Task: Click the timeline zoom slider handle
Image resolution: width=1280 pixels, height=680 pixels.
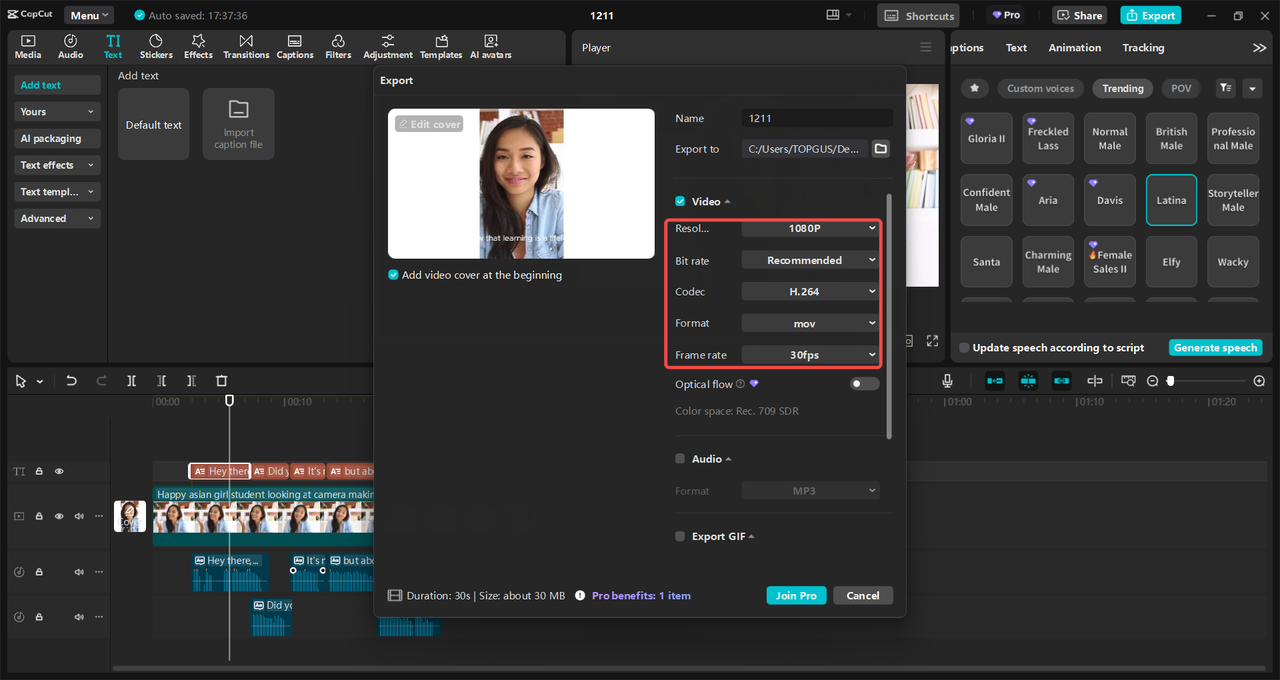Action: click(1171, 381)
